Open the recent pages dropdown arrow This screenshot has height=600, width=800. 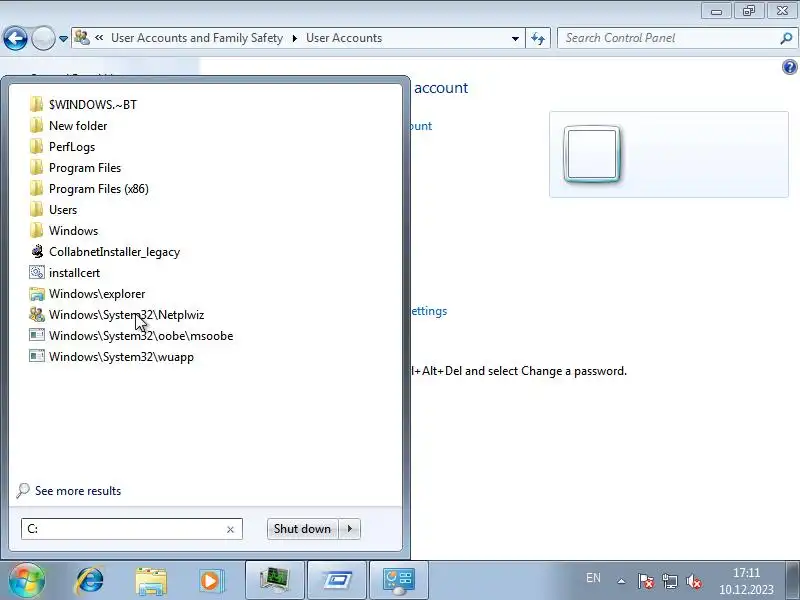tap(63, 38)
